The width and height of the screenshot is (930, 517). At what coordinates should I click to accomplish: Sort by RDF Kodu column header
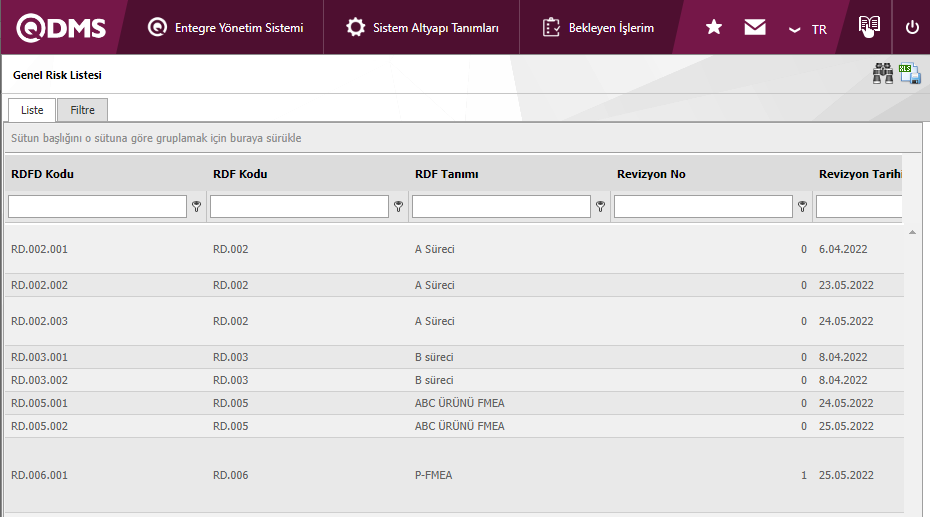tap(240, 174)
